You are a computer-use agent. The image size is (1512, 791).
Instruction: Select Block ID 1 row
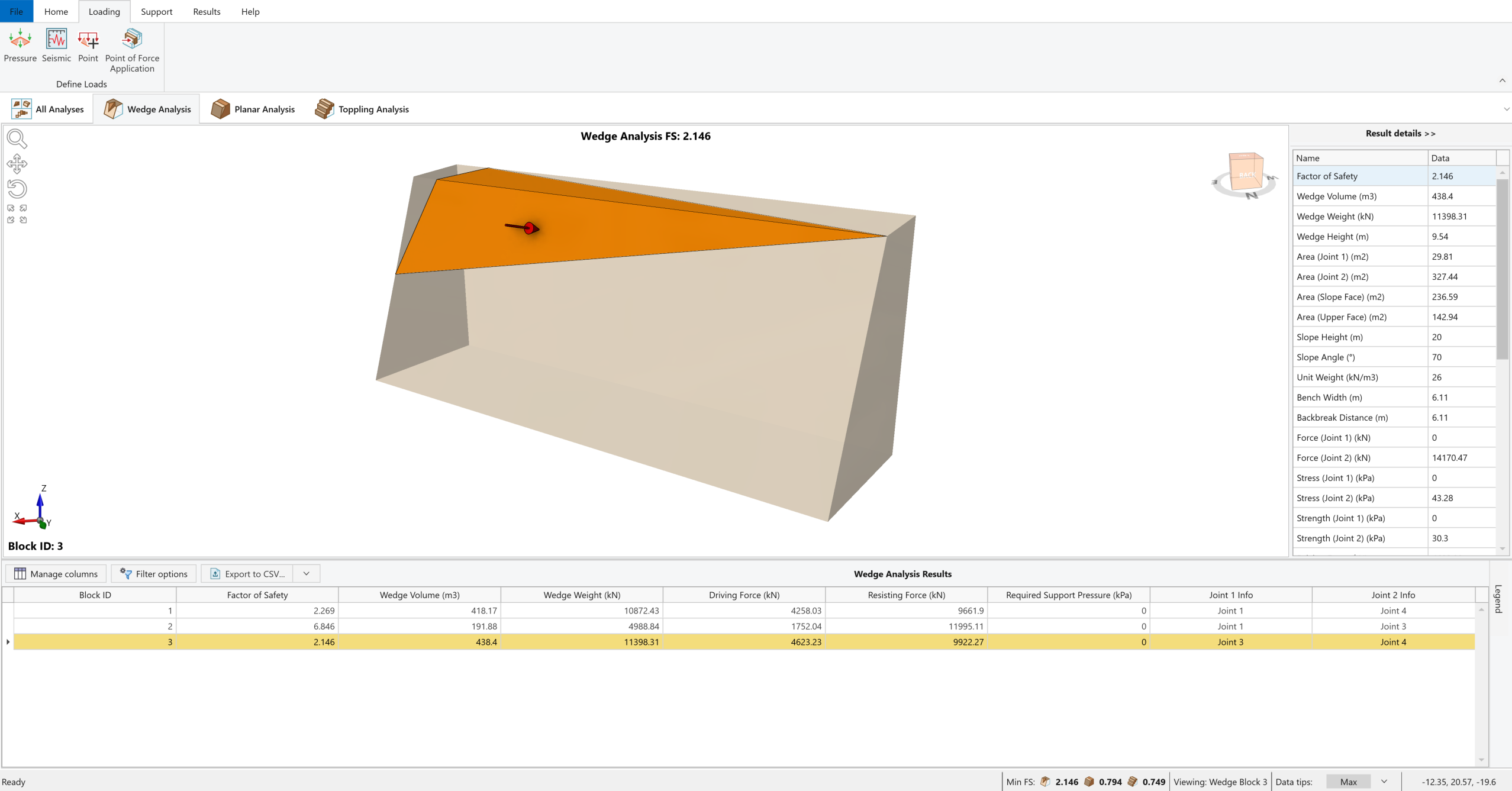tap(744, 611)
